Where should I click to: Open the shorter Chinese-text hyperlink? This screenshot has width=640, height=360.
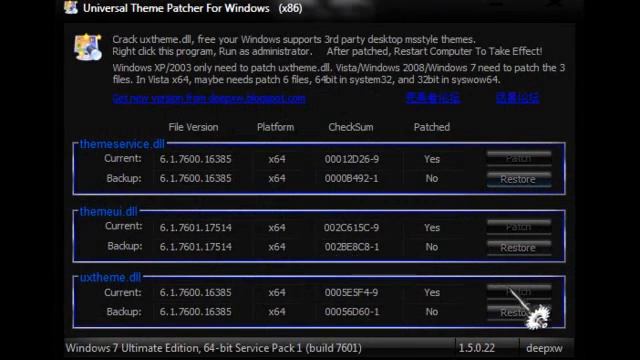coord(518,98)
